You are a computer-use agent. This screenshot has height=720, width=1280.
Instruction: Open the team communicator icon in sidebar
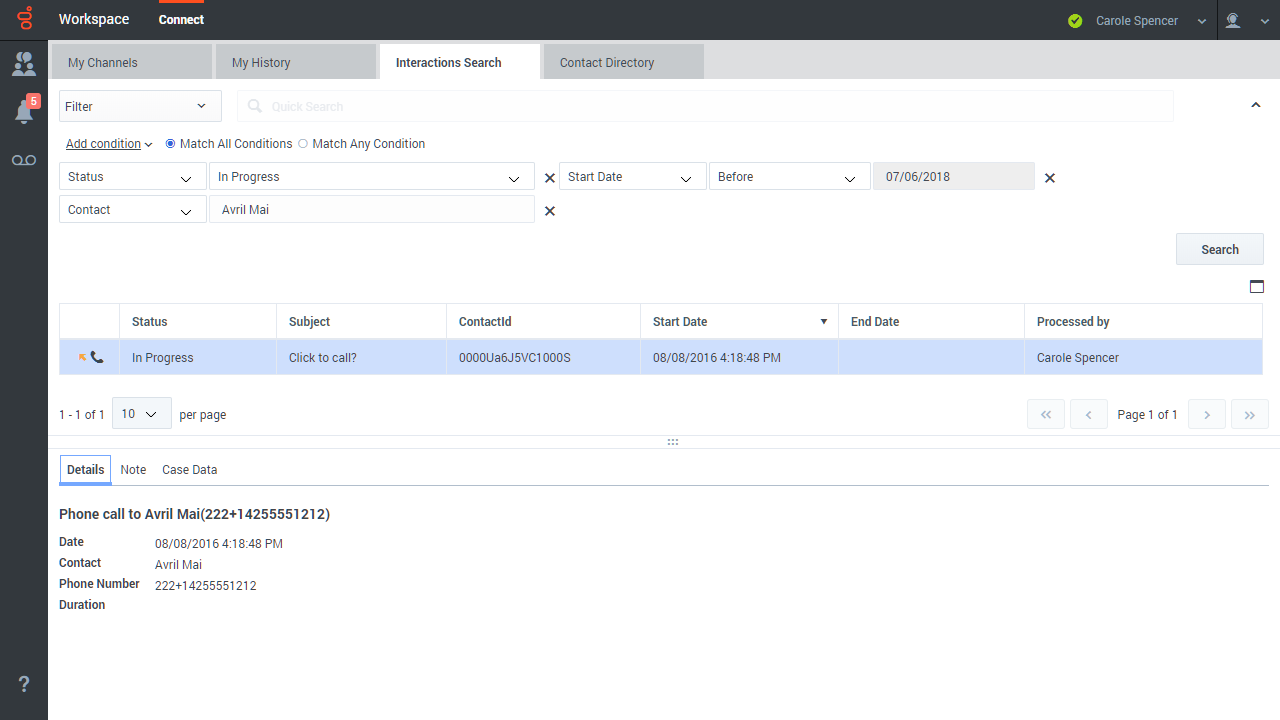click(24, 65)
